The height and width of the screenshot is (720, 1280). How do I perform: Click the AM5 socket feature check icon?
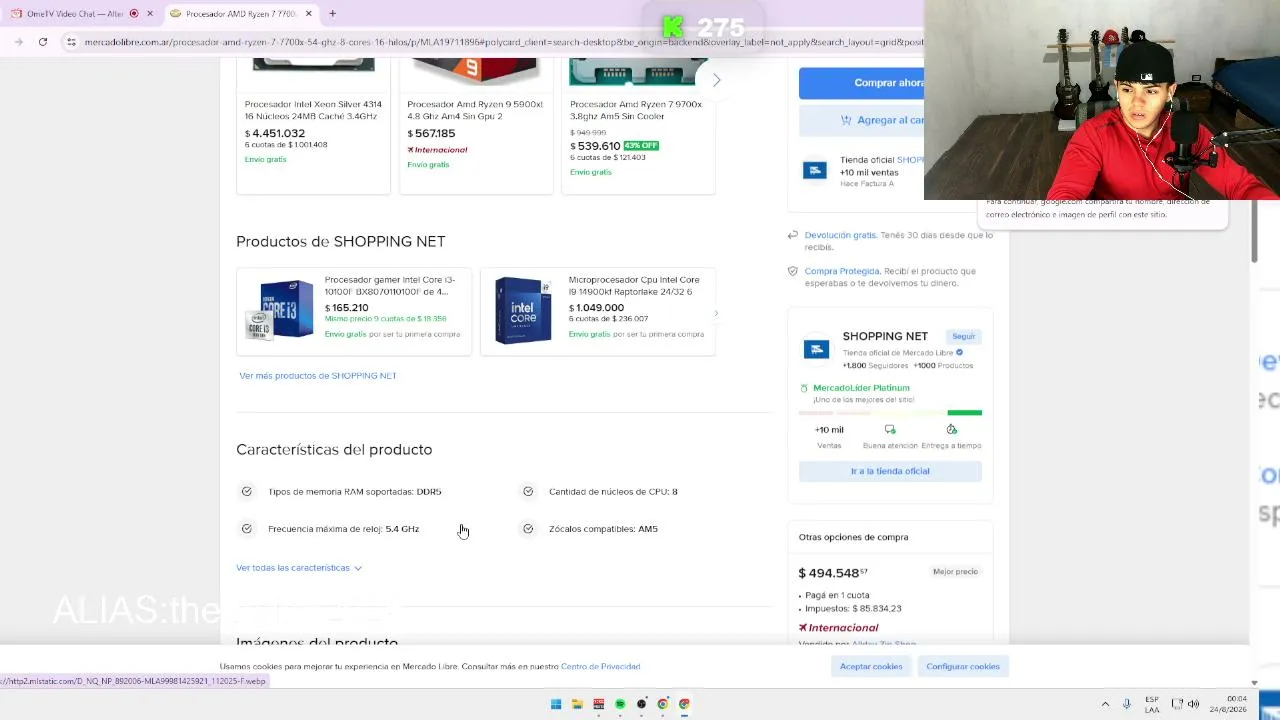[x=528, y=529]
